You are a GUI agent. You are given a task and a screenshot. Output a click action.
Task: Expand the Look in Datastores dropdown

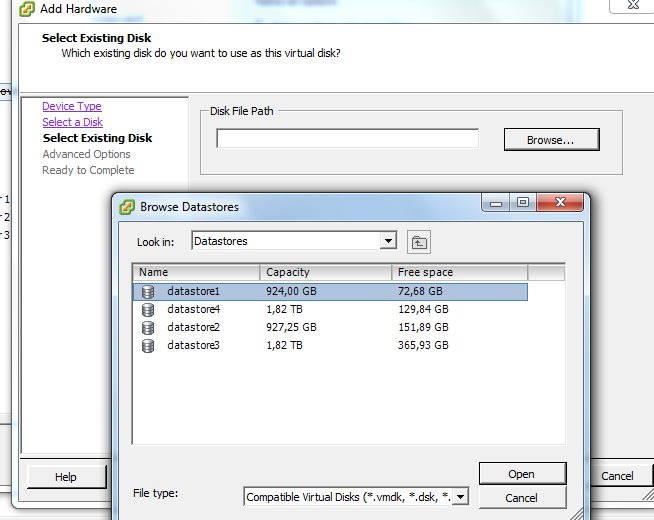click(388, 241)
